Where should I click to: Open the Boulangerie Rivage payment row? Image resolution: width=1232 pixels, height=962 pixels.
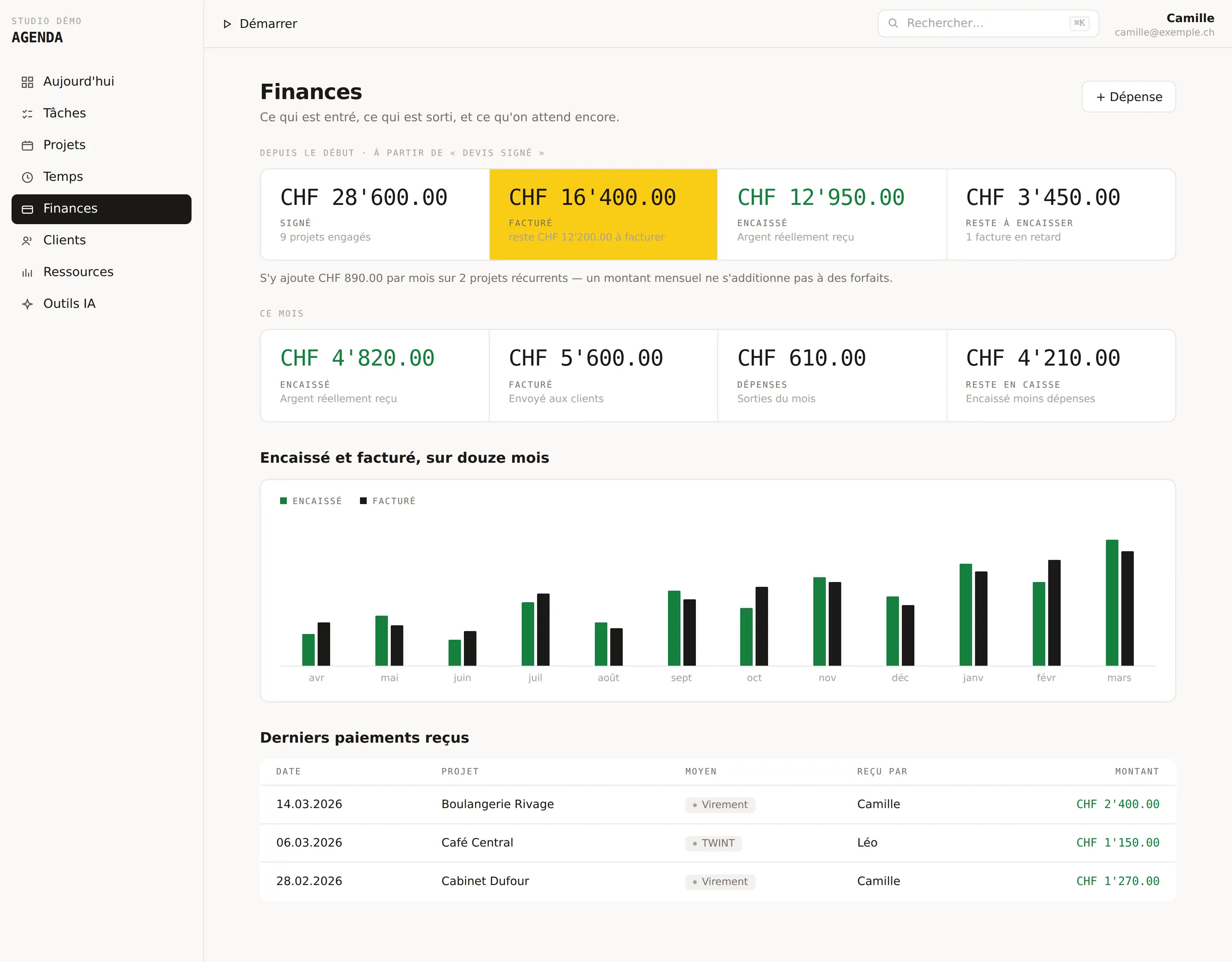point(718,805)
